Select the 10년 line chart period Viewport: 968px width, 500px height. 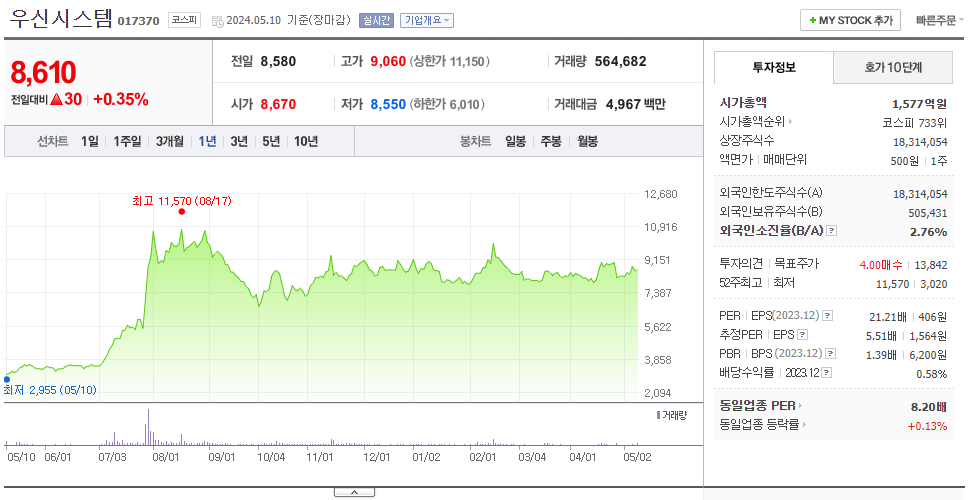click(306, 141)
